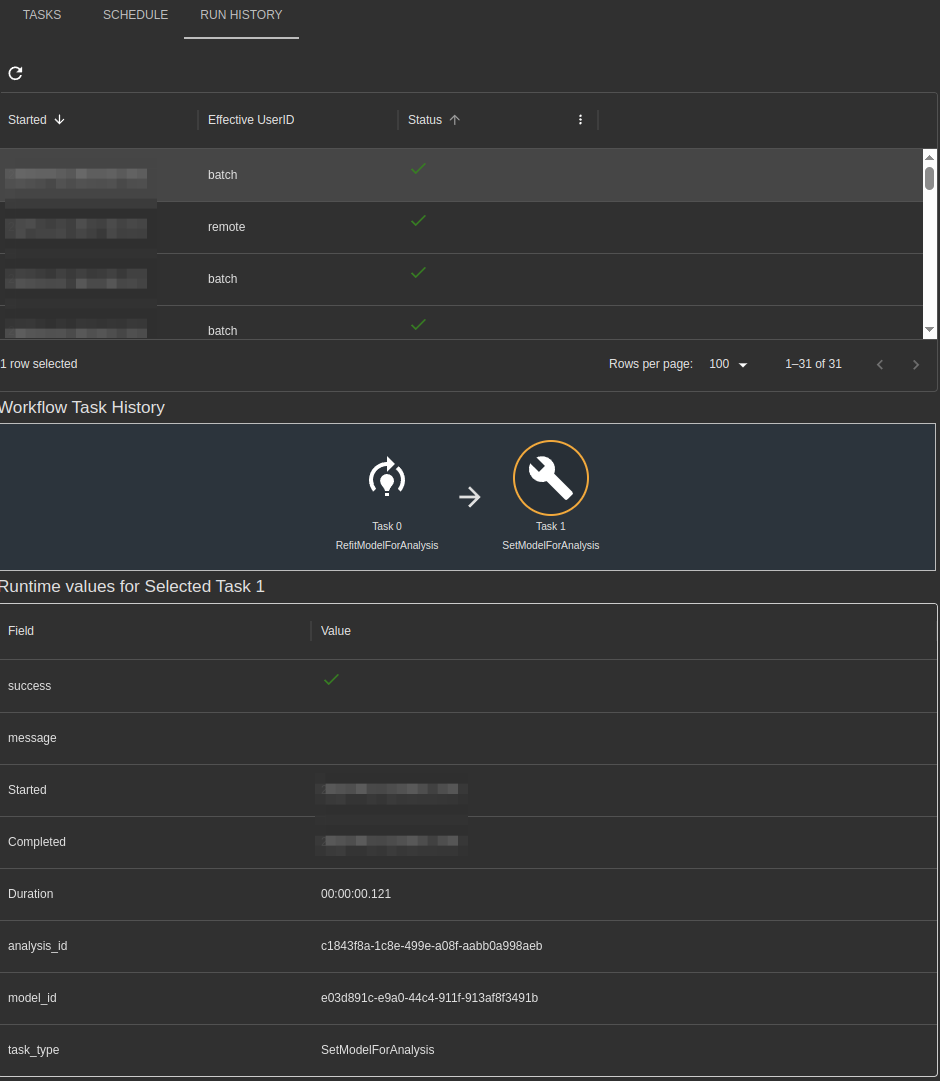Screen dimensions: 940x1081
Task: Open the Status column three-dot menu
Action: pyautogui.click(x=580, y=120)
